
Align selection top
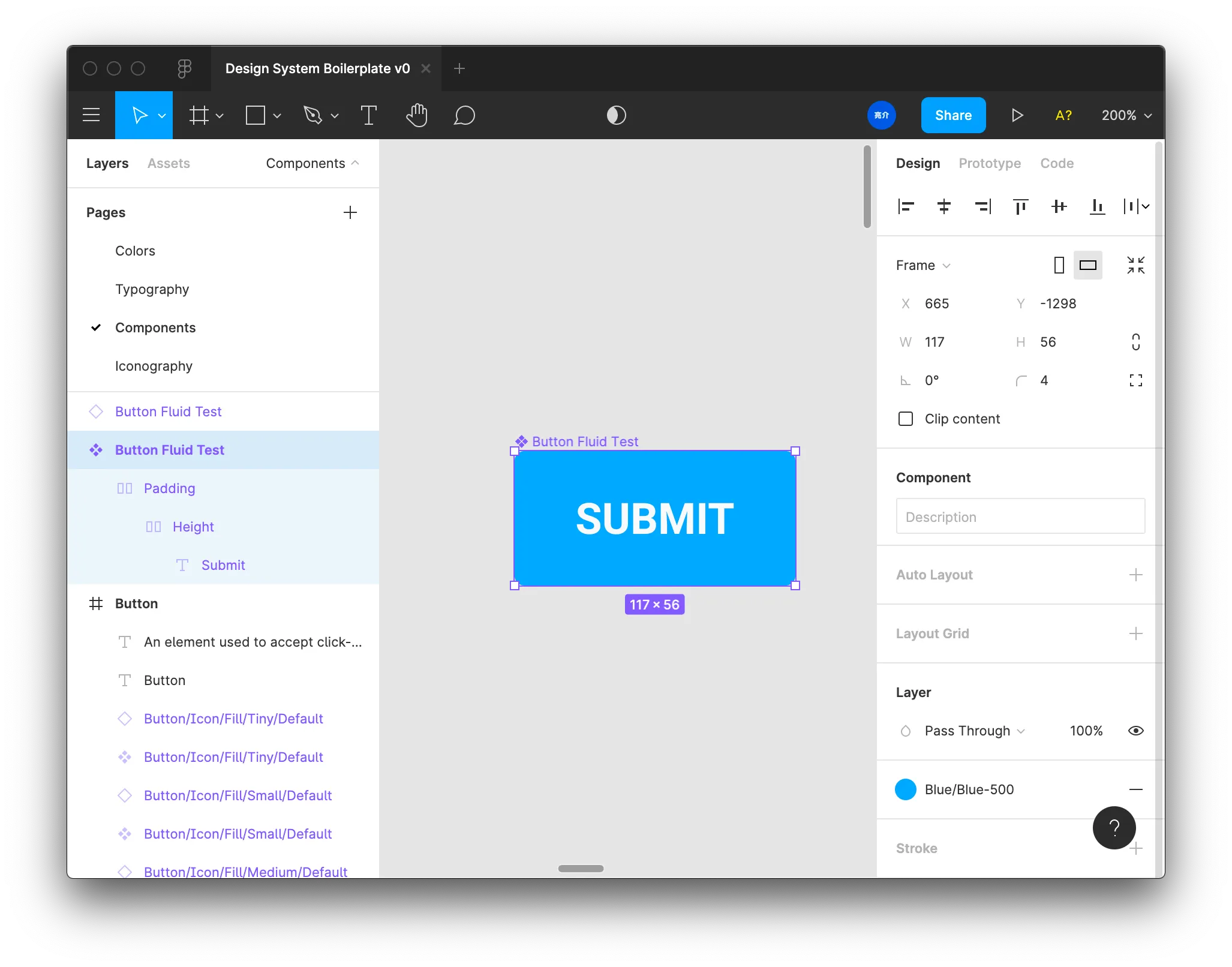tap(1021, 207)
